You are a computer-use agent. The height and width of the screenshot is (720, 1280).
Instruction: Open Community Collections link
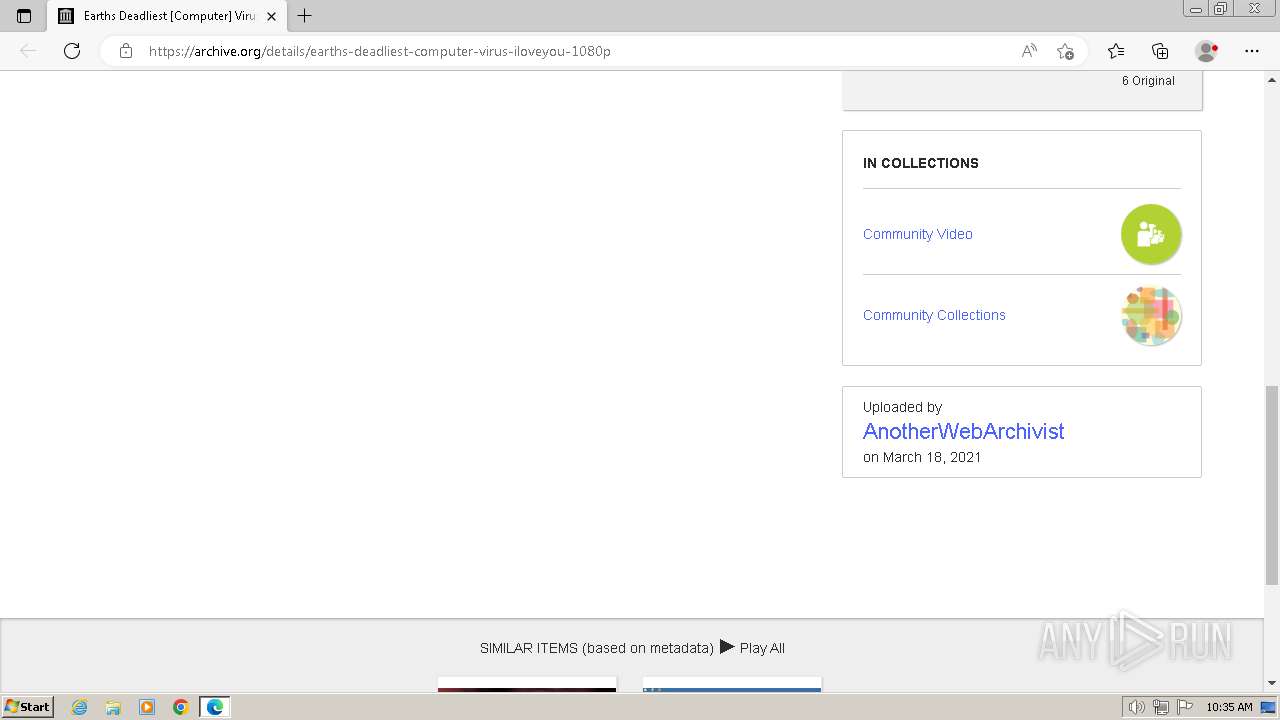[934, 315]
